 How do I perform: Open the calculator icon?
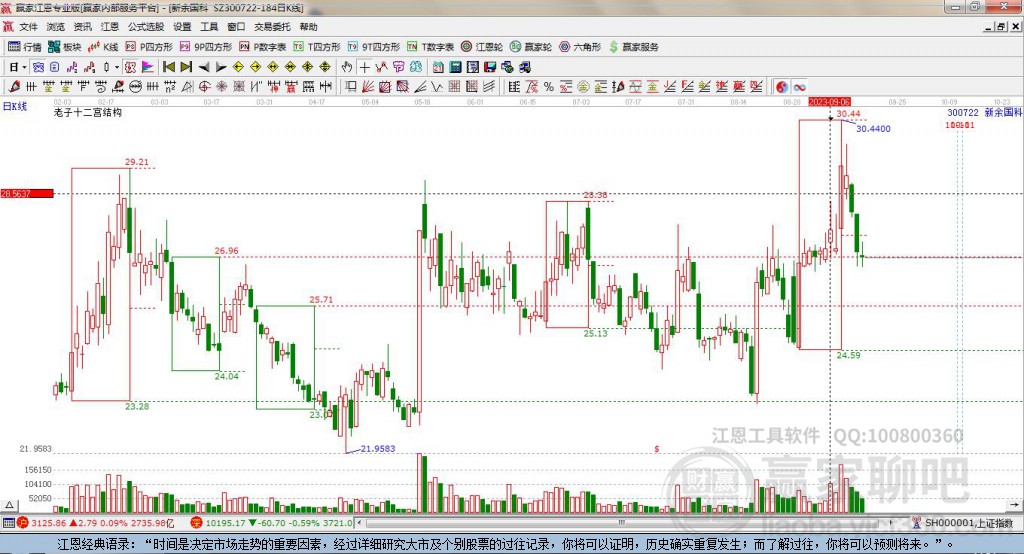pos(455,67)
